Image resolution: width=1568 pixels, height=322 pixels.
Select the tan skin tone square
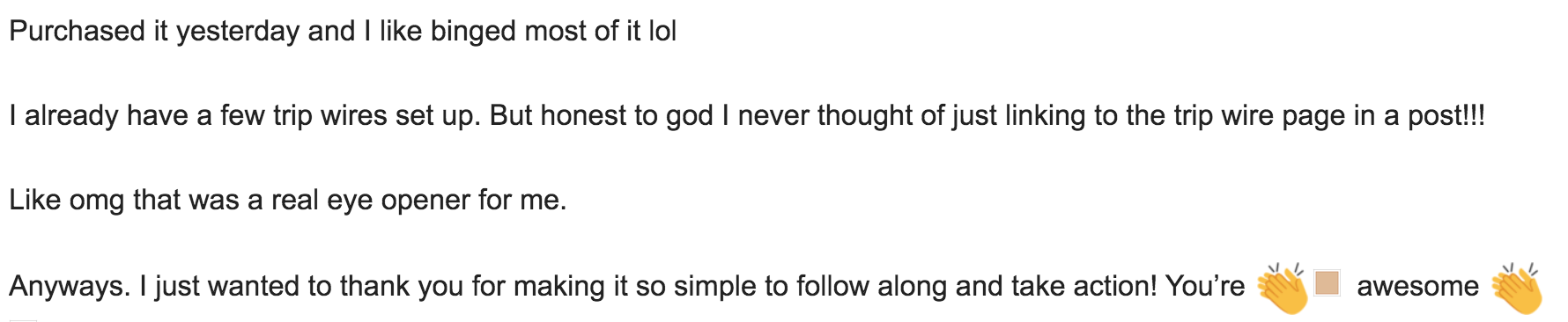(x=1327, y=283)
